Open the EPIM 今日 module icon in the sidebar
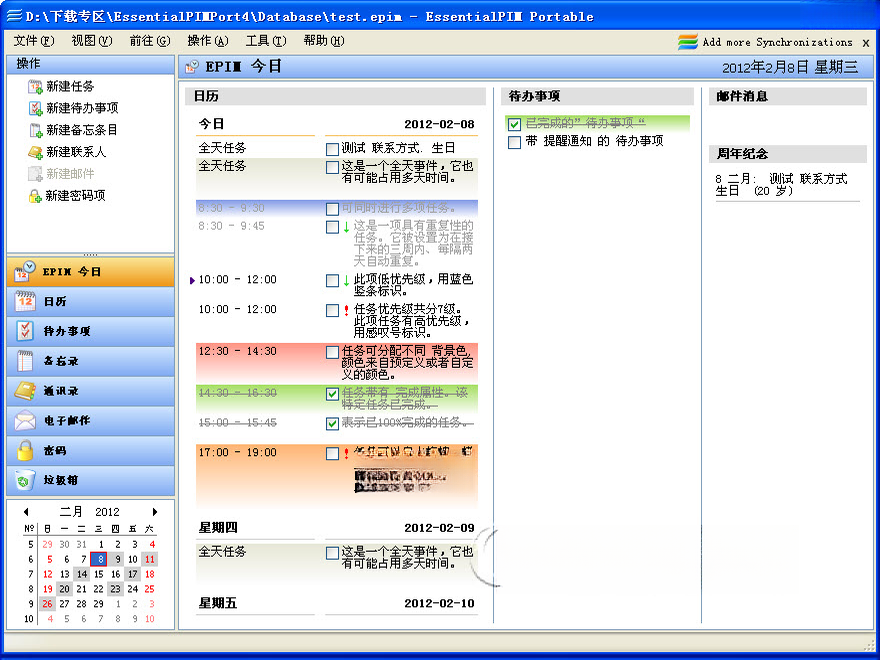This screenshot has width=880, height=660. click(25, 272)
